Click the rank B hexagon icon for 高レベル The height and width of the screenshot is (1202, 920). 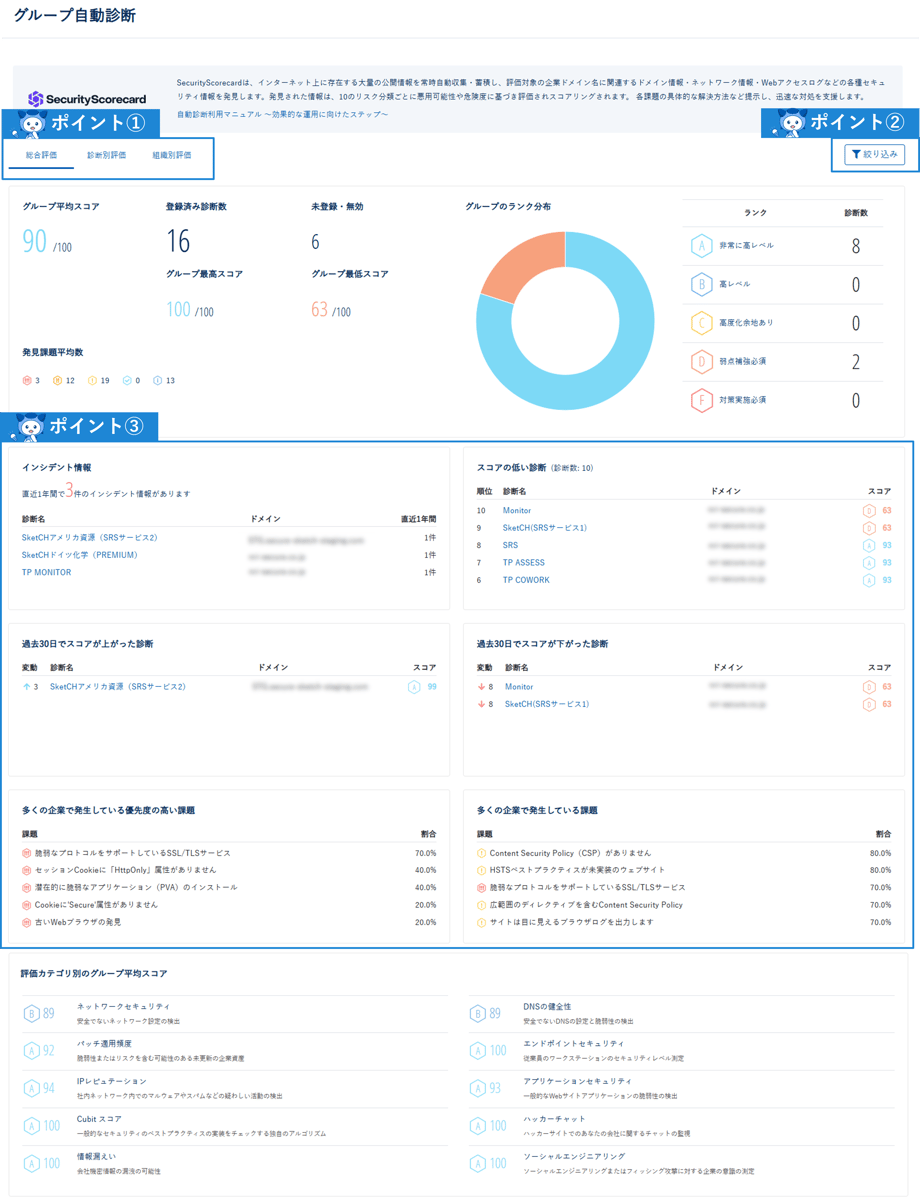pos(701,284)
